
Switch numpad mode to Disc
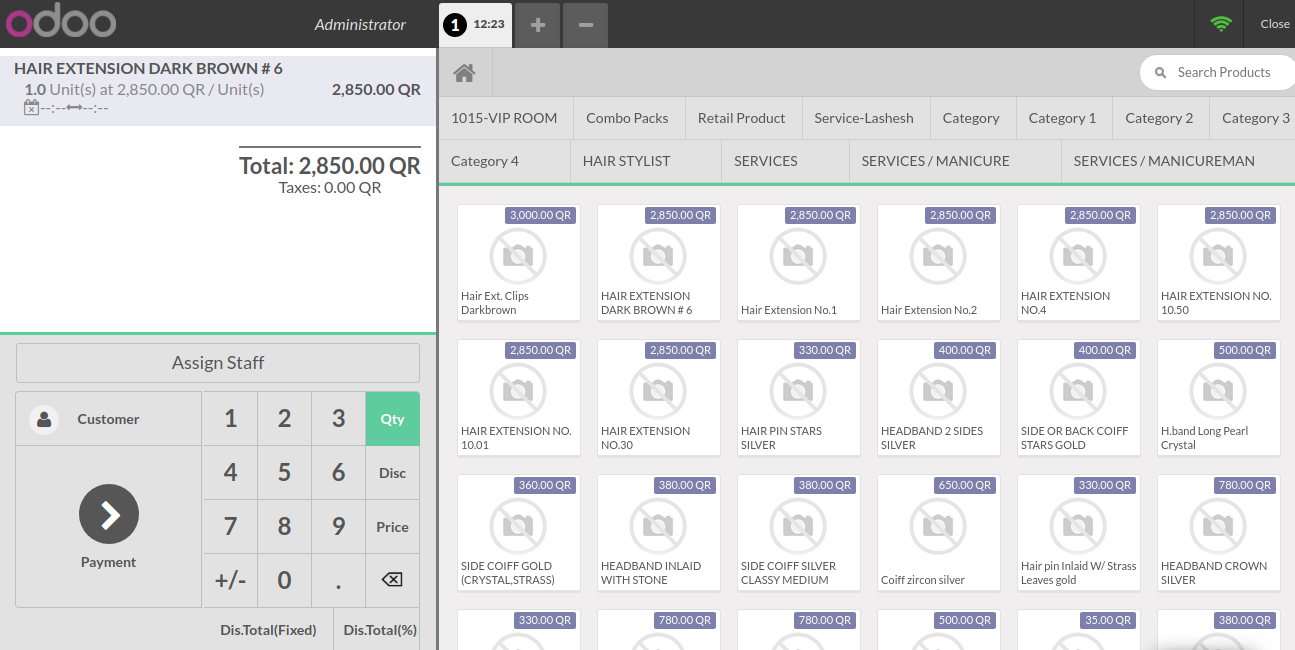(392, 473)
